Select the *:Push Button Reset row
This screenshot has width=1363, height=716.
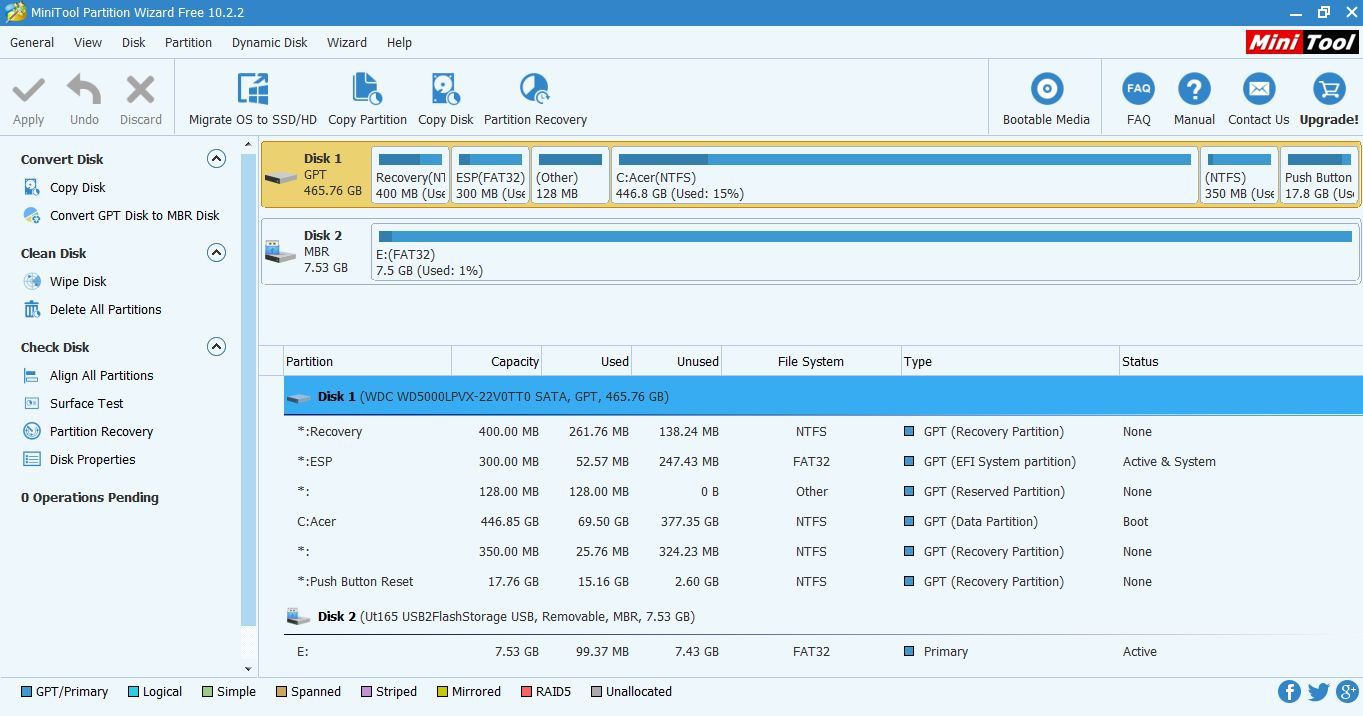click(823, 581)
